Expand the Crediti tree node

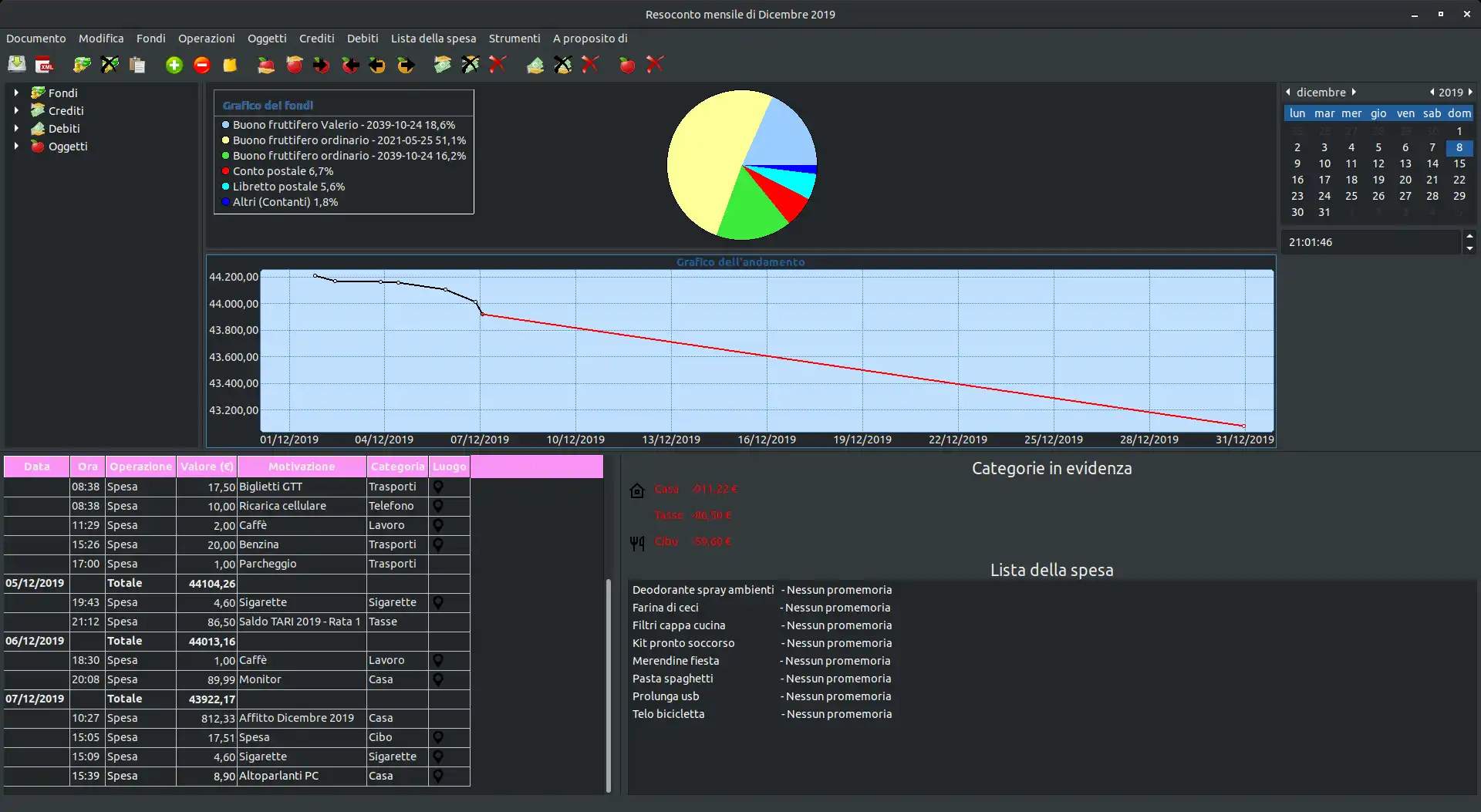pos(16,110)
